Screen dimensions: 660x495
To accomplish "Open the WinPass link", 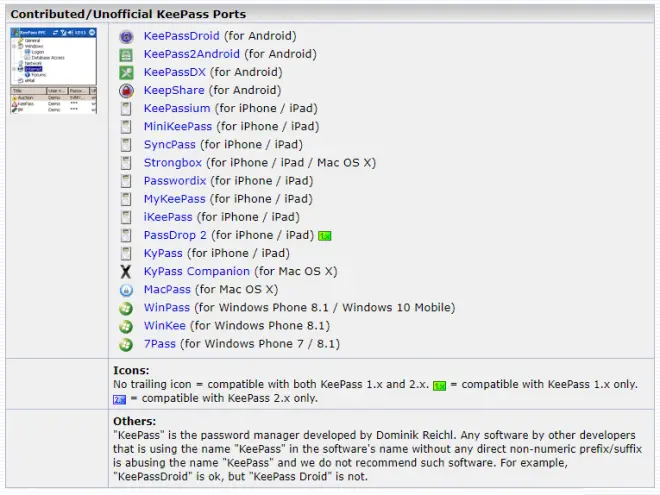I will (x=167, y=307).
